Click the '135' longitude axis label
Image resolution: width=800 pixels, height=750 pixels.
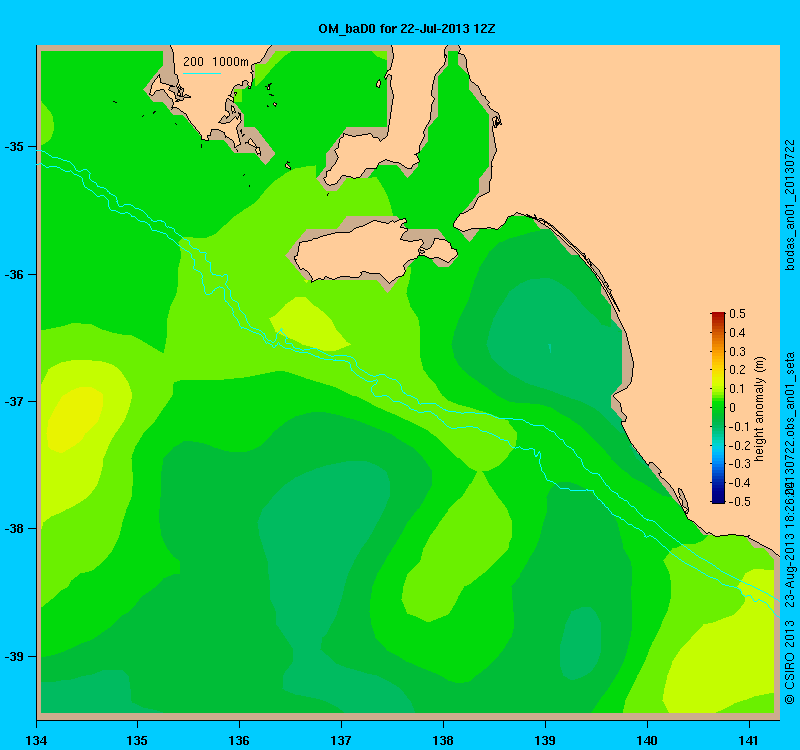click(137, 740)
